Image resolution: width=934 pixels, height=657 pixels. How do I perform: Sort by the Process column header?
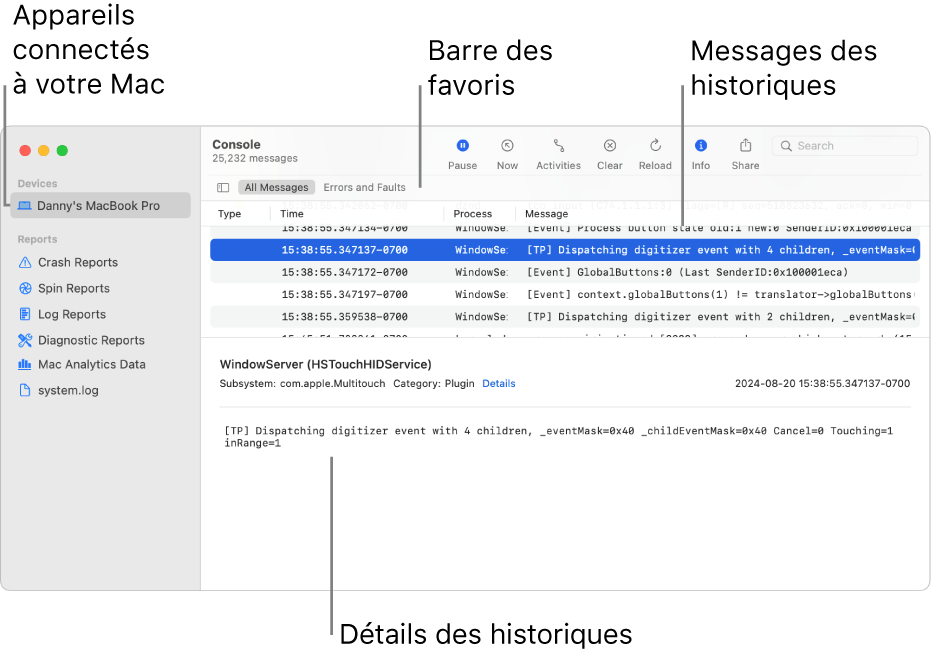[x=472, y=214]
